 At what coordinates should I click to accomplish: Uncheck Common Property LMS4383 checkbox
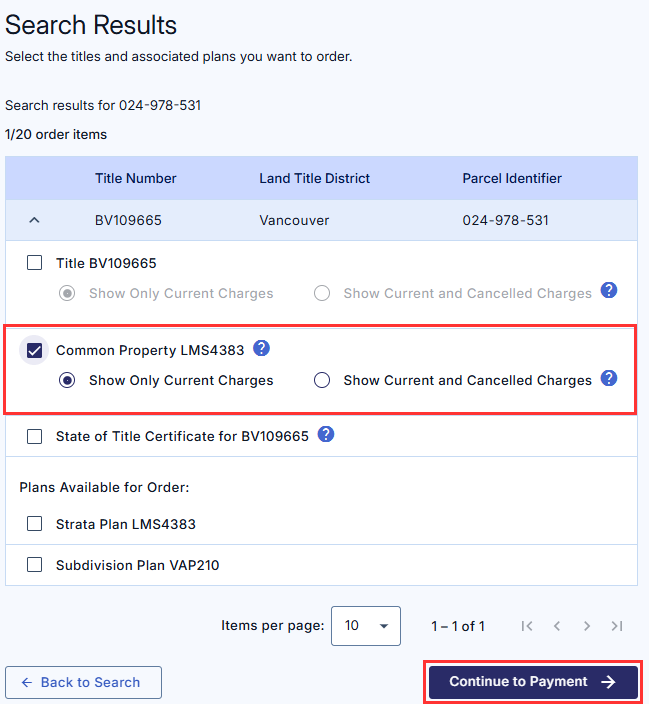pyautogui.click(x=35, y=350)
